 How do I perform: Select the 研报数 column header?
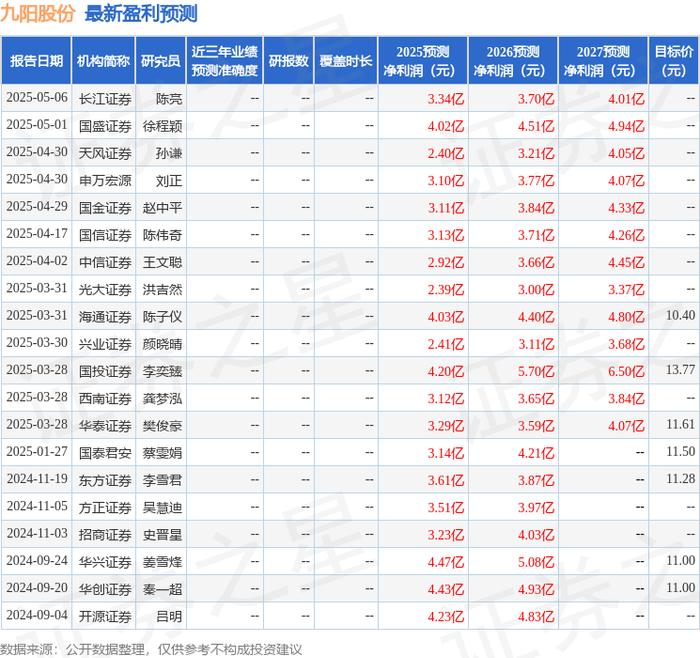[288, 61]
